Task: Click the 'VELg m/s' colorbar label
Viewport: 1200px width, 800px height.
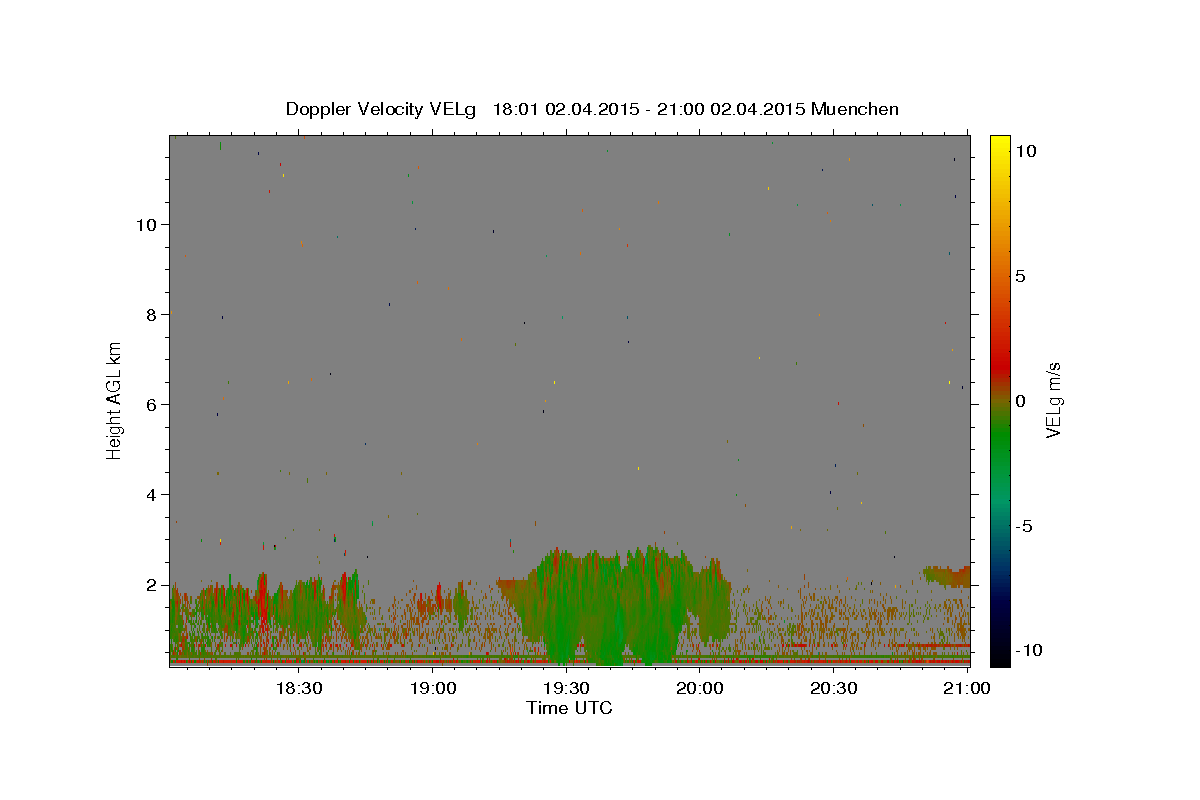Action: click(x=1053, y=399)
